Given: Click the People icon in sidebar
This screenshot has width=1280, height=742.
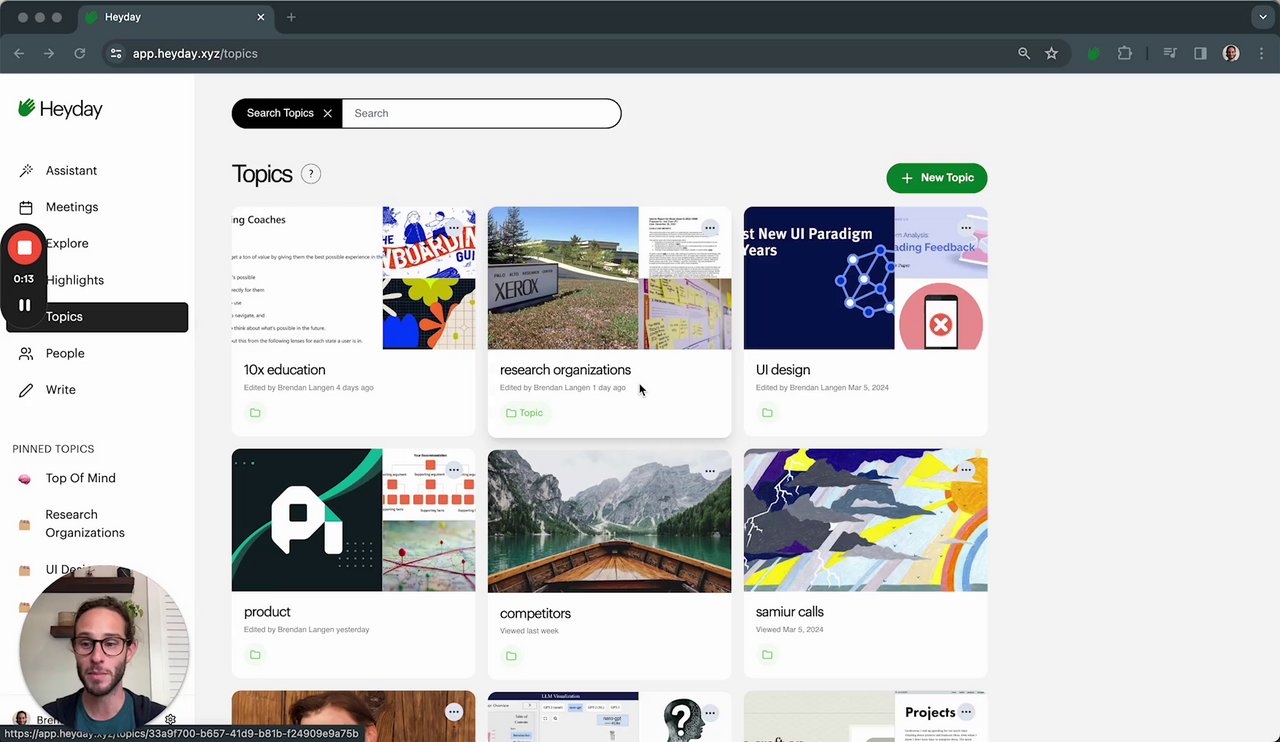Looking at the screenshot, I should [x=26, y=353].
